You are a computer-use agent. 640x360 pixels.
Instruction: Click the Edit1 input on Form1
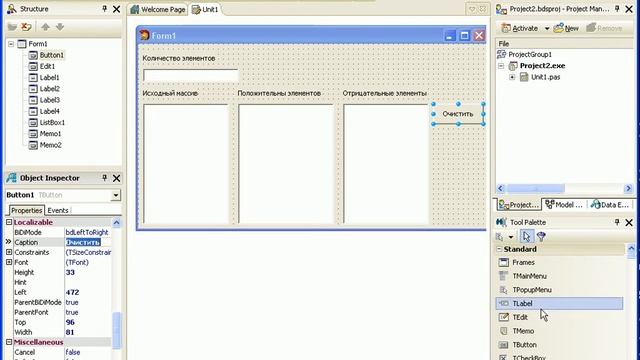191,76
